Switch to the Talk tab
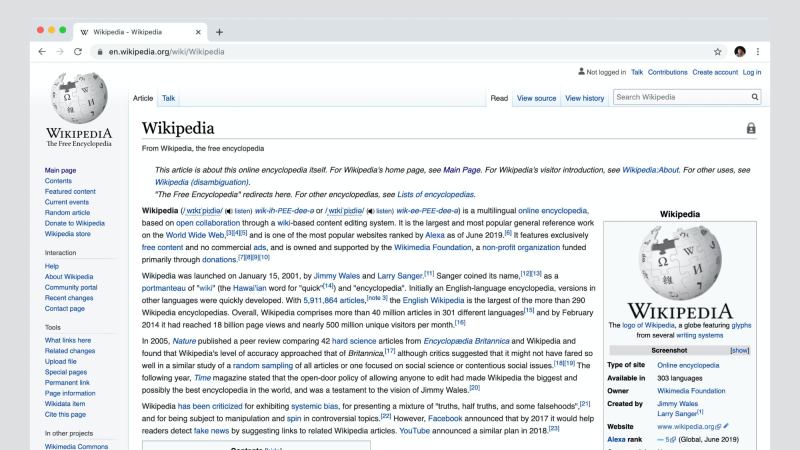Image resolution: width=800 pixels, height=450 pixels. 169,98
